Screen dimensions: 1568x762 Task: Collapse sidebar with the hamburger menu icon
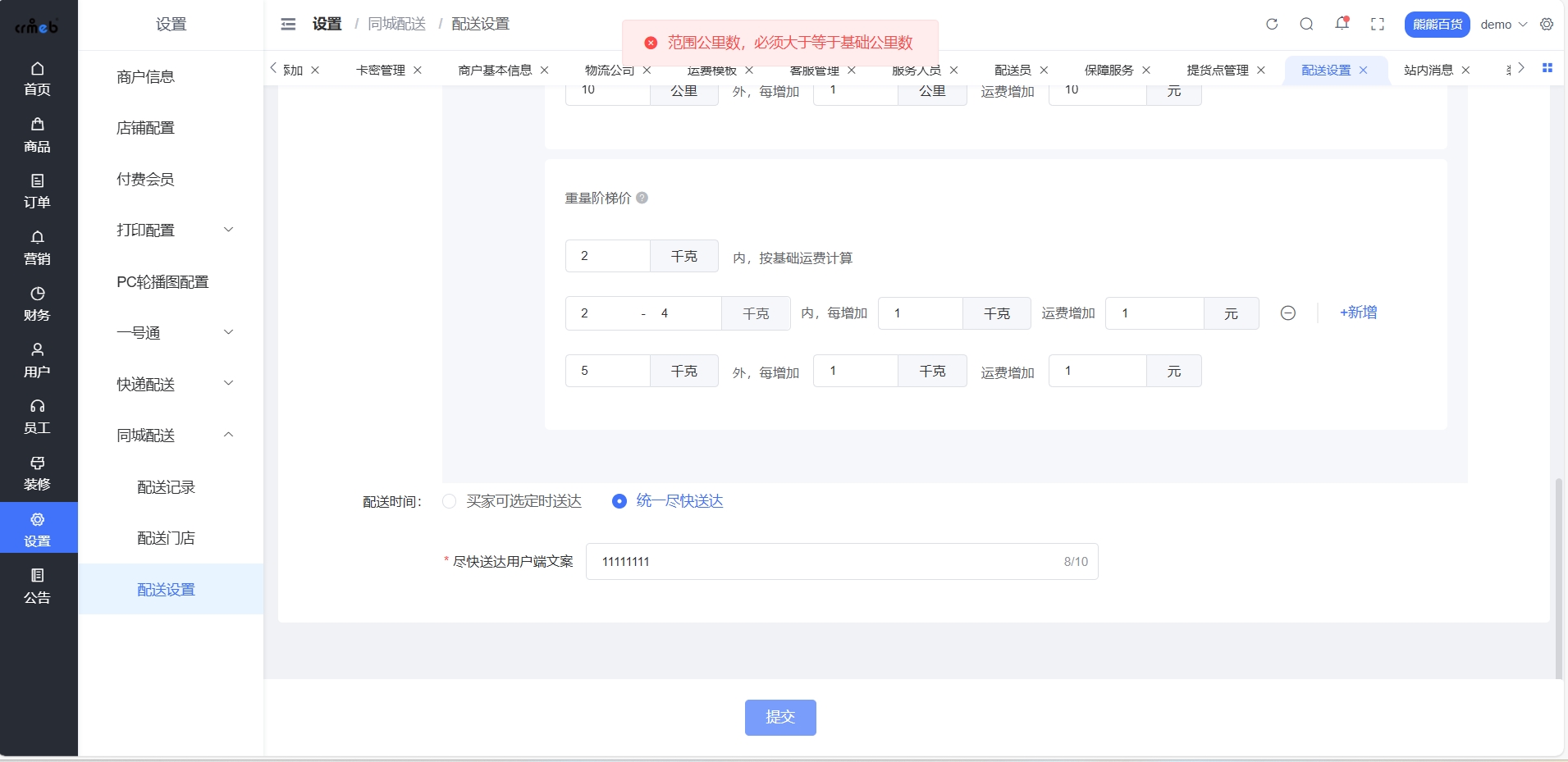click(x=288, y=25)
